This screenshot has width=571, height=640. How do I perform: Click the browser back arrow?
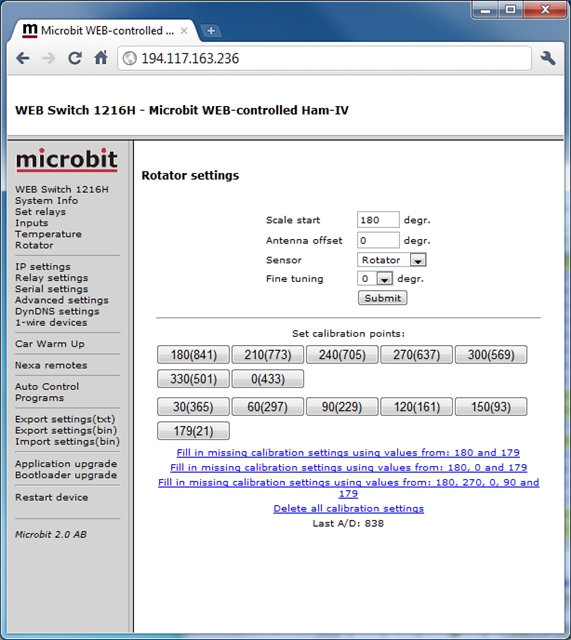(23, 58)
